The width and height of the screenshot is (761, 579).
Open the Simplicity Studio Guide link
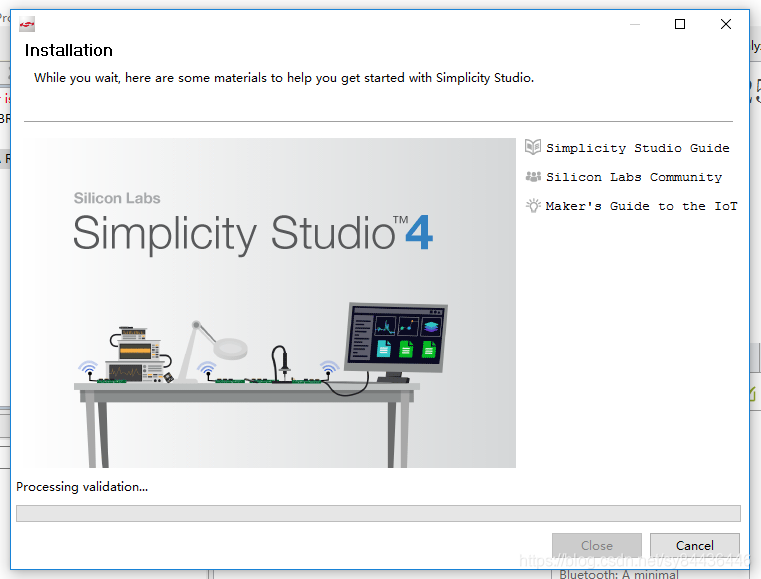point(637,148)
